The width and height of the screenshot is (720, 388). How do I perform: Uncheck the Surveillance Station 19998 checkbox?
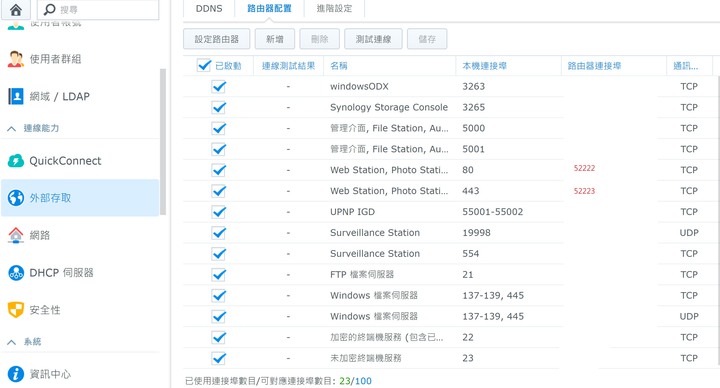(x=219, y=233)
